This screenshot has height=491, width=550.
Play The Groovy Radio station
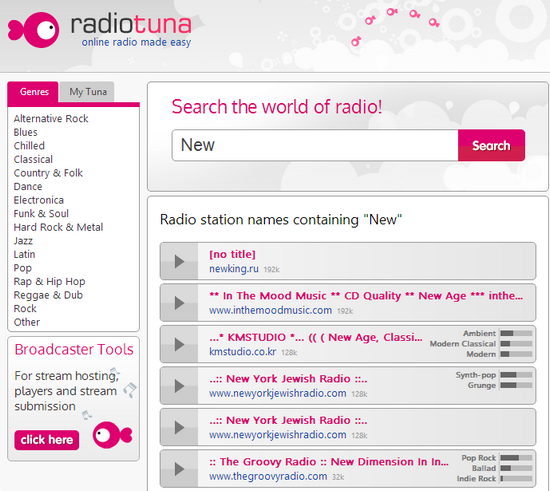coord(179,469)
